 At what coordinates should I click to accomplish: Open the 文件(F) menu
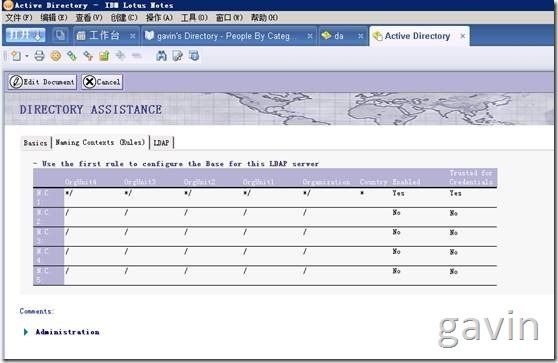[19, 17]
